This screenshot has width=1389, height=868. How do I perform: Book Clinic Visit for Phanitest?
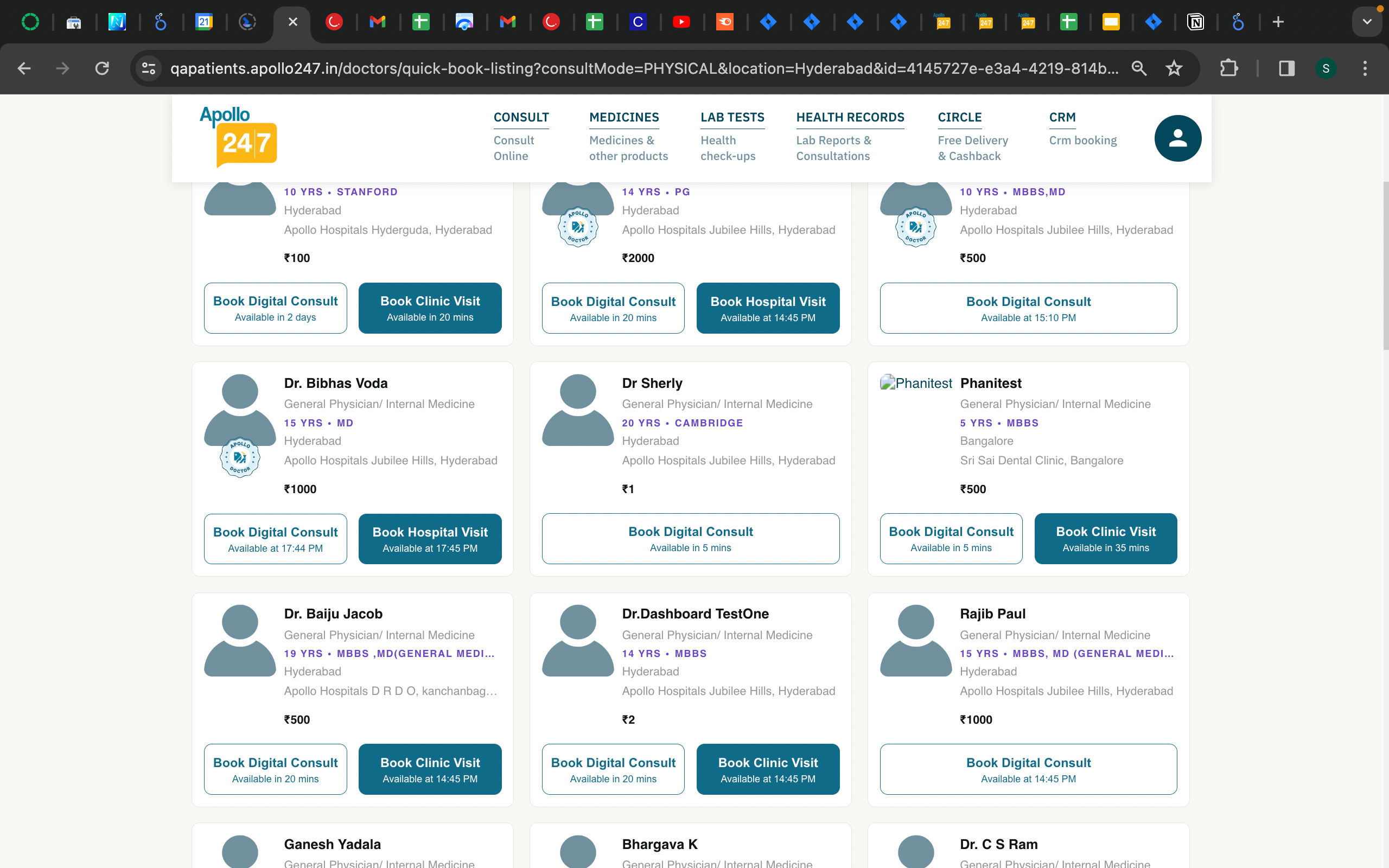(1105, 539)
